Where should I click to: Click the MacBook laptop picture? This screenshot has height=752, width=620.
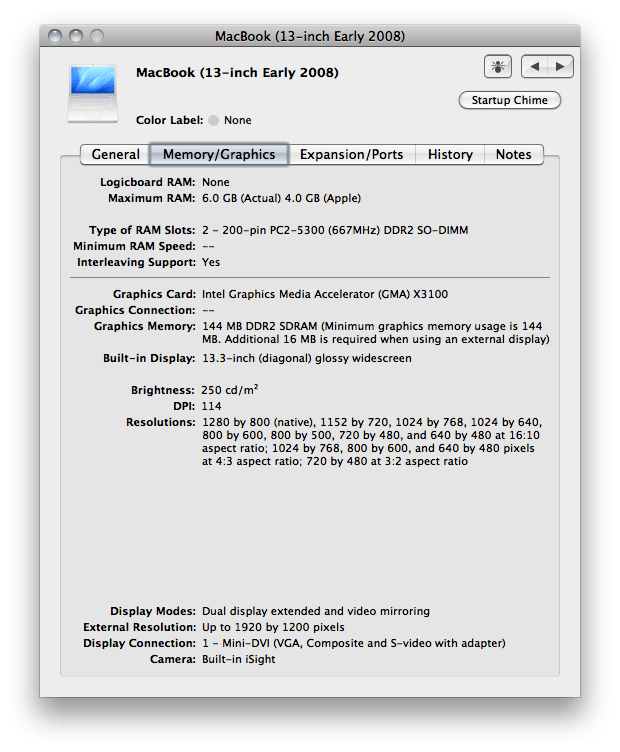click(93, 94)
